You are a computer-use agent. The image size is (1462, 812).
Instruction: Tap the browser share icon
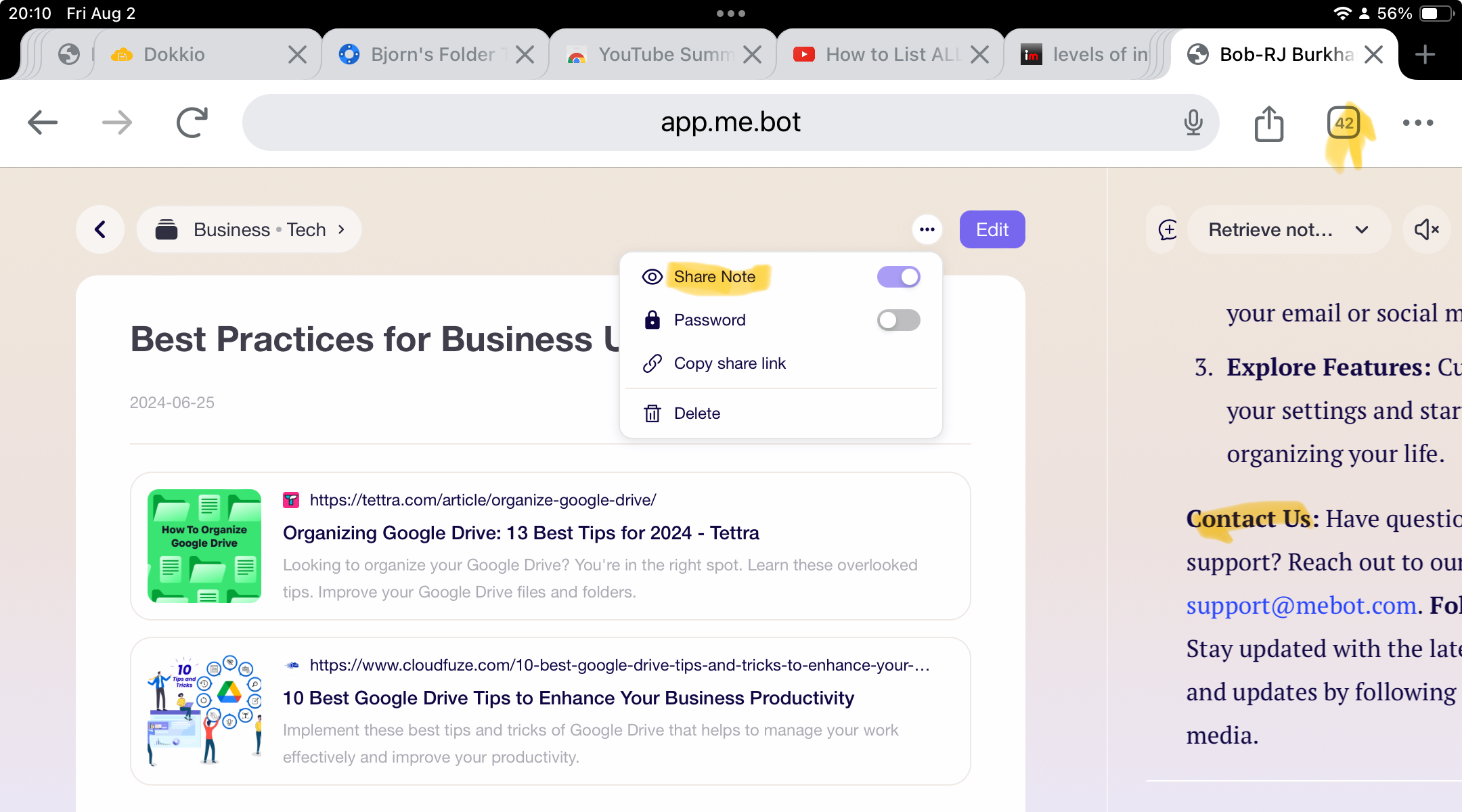click(x=1268, y=123)
